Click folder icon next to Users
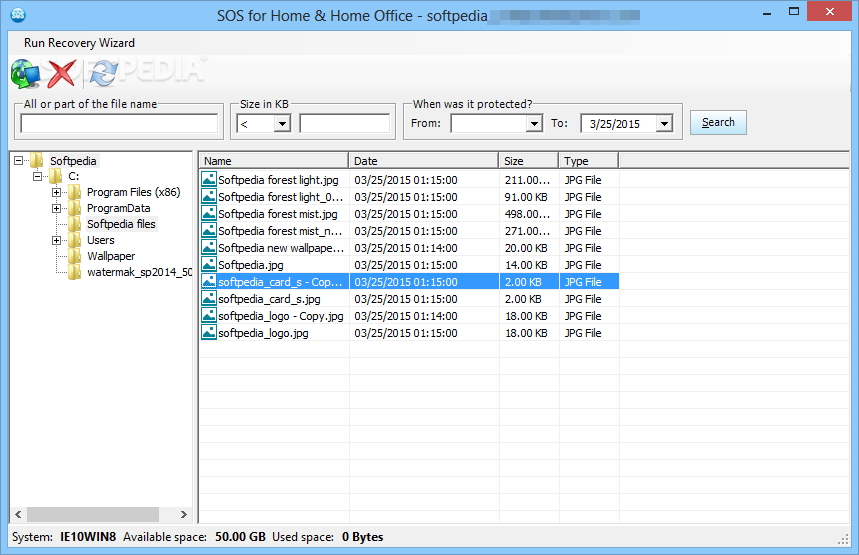The image size is (859, 555). pyautogui.click(x=75, y=240)
